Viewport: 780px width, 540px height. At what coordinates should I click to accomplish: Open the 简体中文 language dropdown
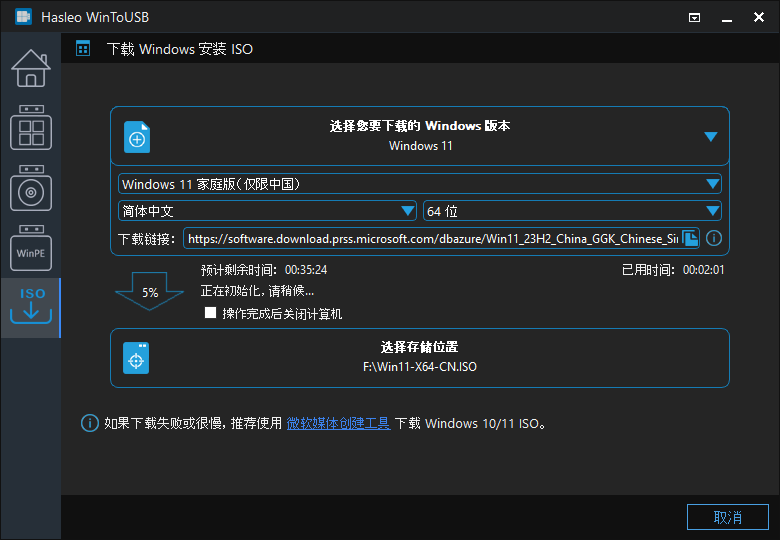267,211
